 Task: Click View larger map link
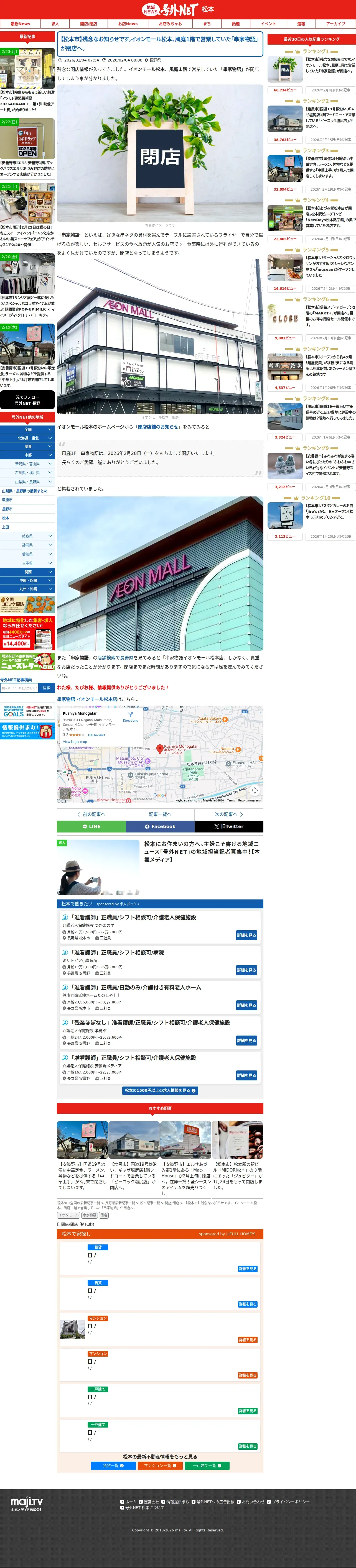(74, 741)
